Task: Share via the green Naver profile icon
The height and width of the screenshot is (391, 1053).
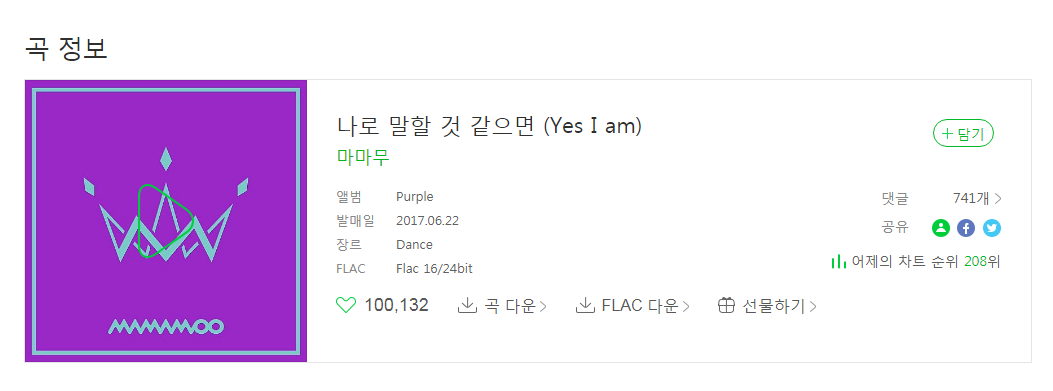Action: (x=940, y=228)
